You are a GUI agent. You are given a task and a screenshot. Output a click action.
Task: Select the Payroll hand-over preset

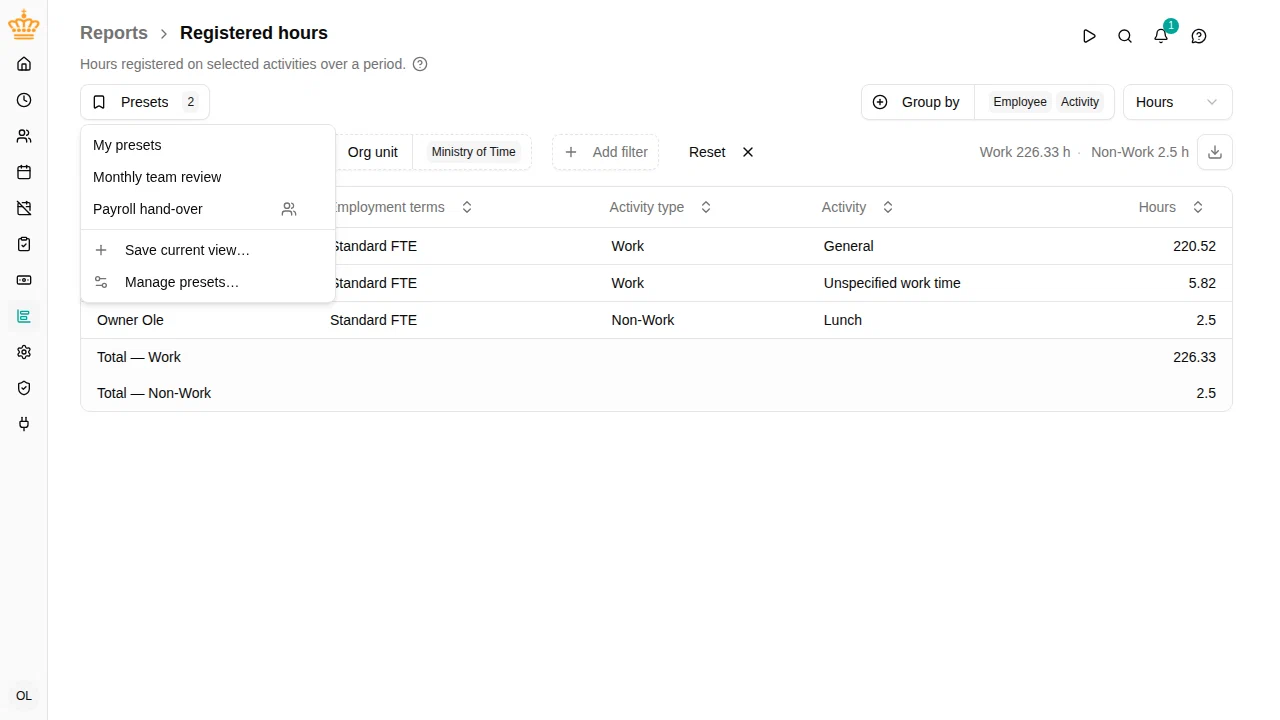(x=207, y=209)
